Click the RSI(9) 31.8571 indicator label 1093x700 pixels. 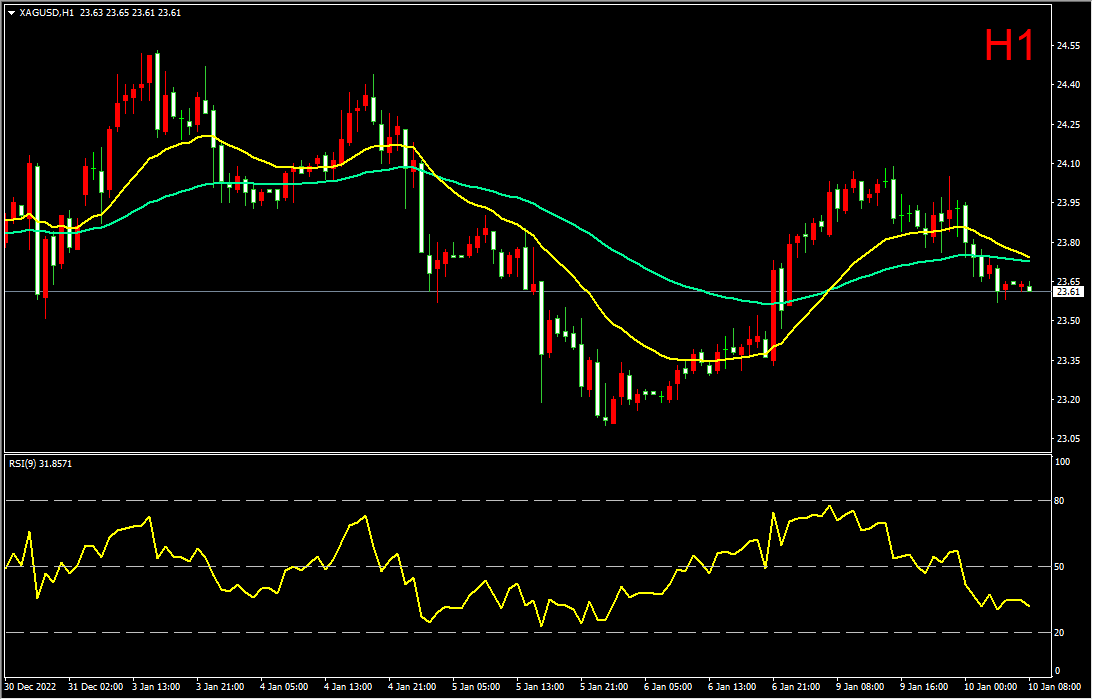point(39,463)
